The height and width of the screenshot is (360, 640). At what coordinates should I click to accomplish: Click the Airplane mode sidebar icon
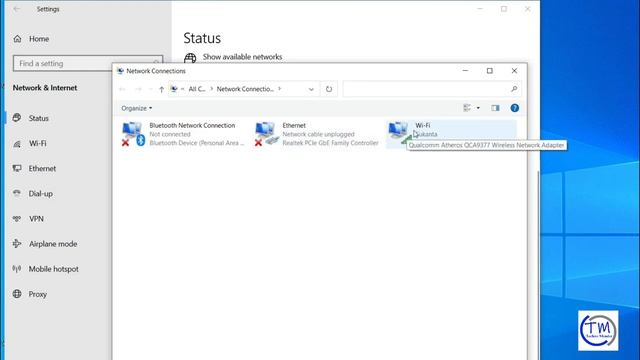click(x=17, y=244)
